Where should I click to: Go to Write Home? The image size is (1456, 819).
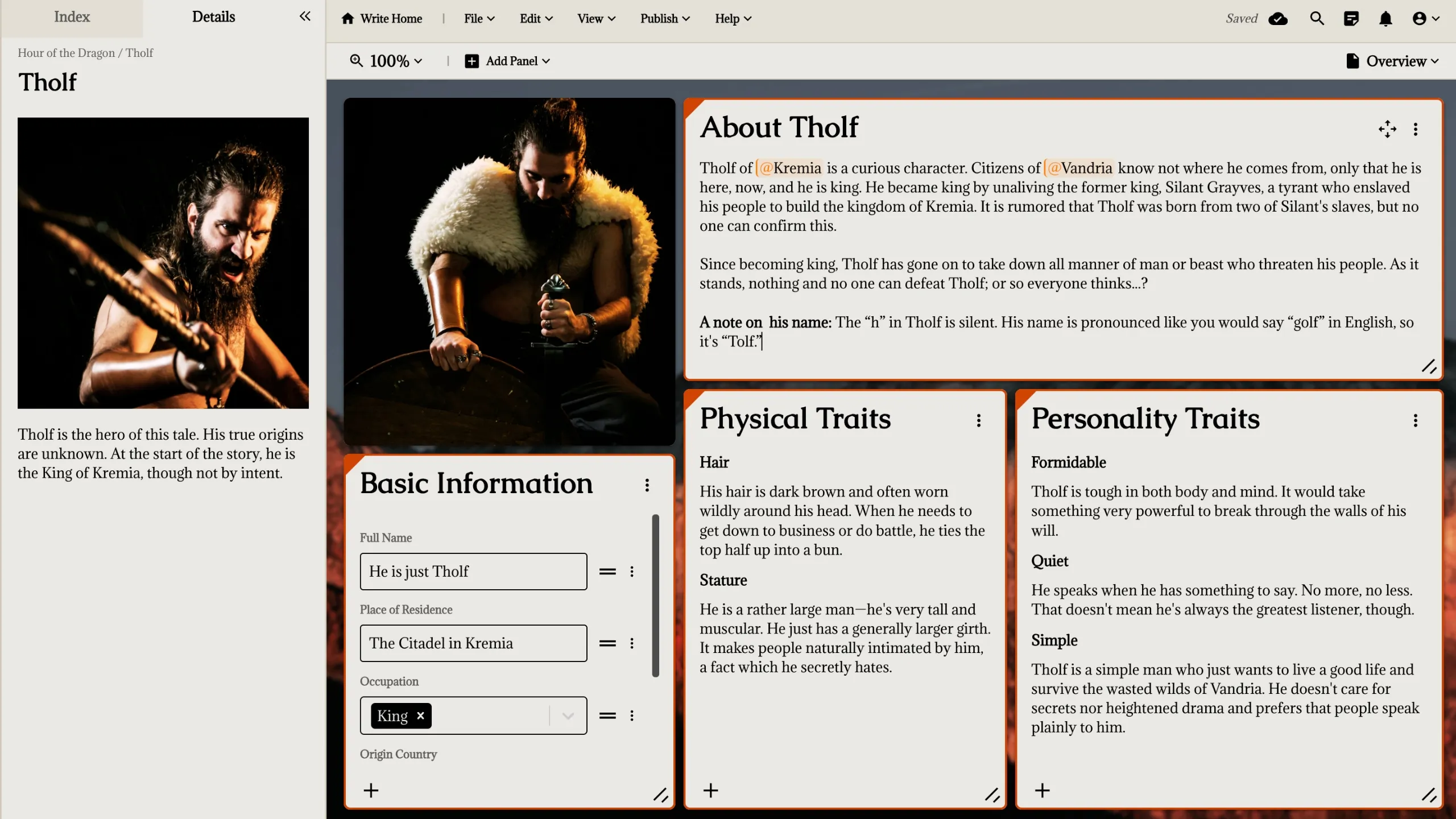pos(382,19)
